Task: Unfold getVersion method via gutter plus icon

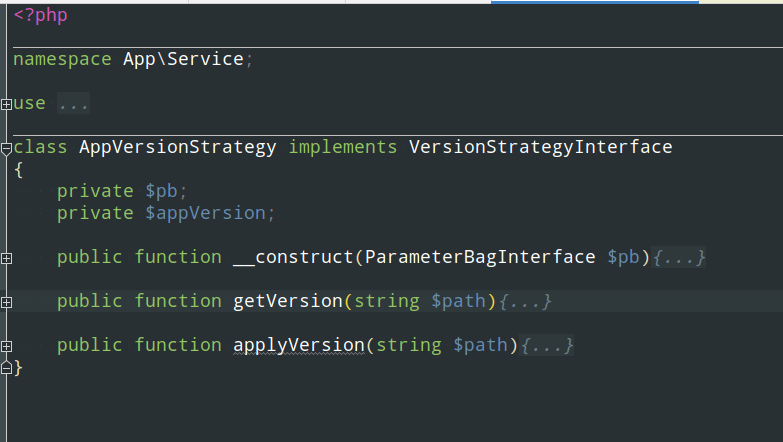Action: tap(6, 302)
